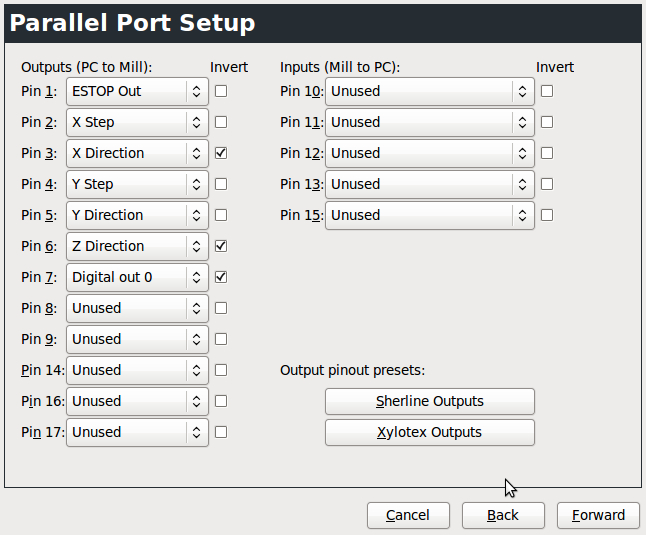Uncheck Invert for Pin 6 Z Direction
The image size is (646, 535).
coord(221,246)
